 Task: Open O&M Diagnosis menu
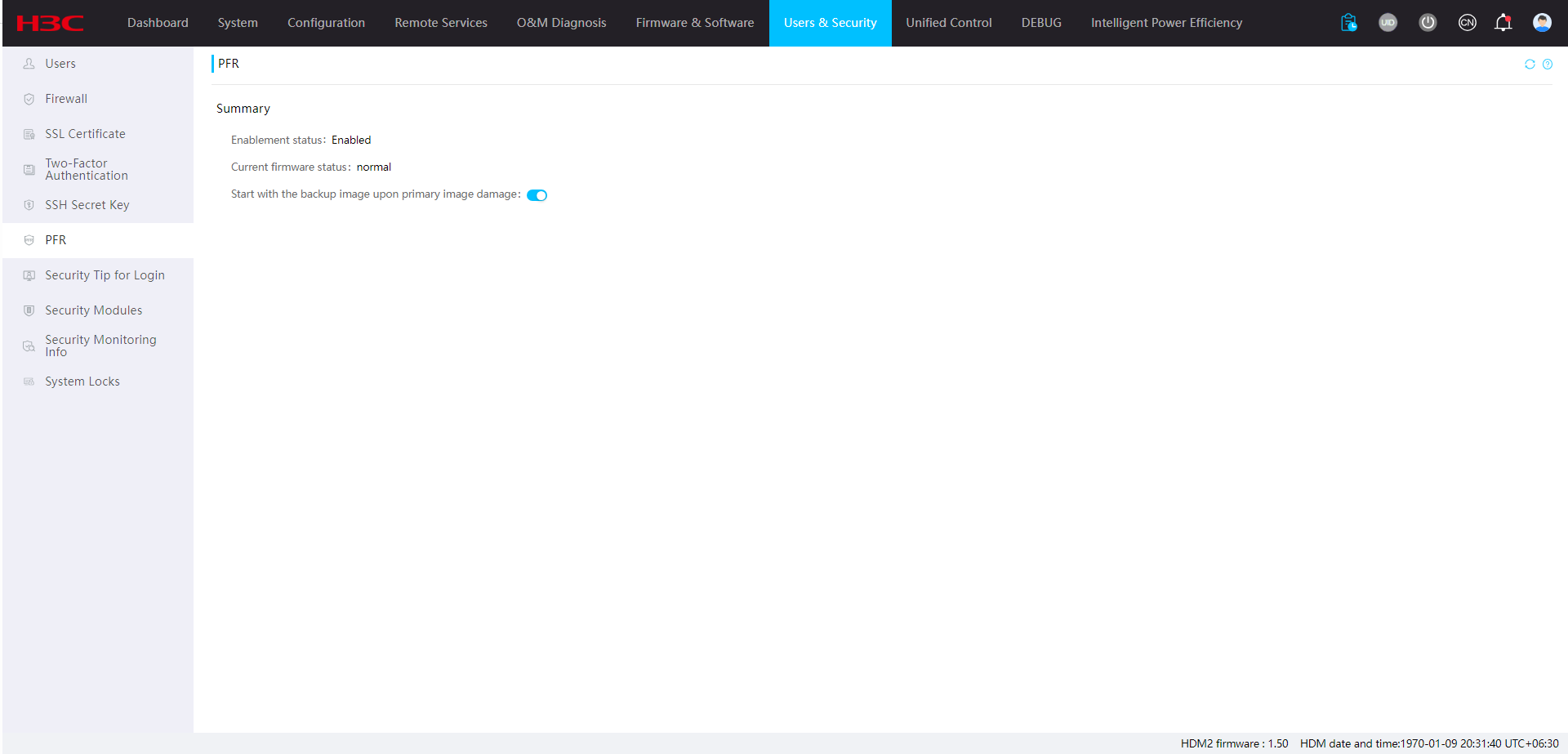click(561, 23)
